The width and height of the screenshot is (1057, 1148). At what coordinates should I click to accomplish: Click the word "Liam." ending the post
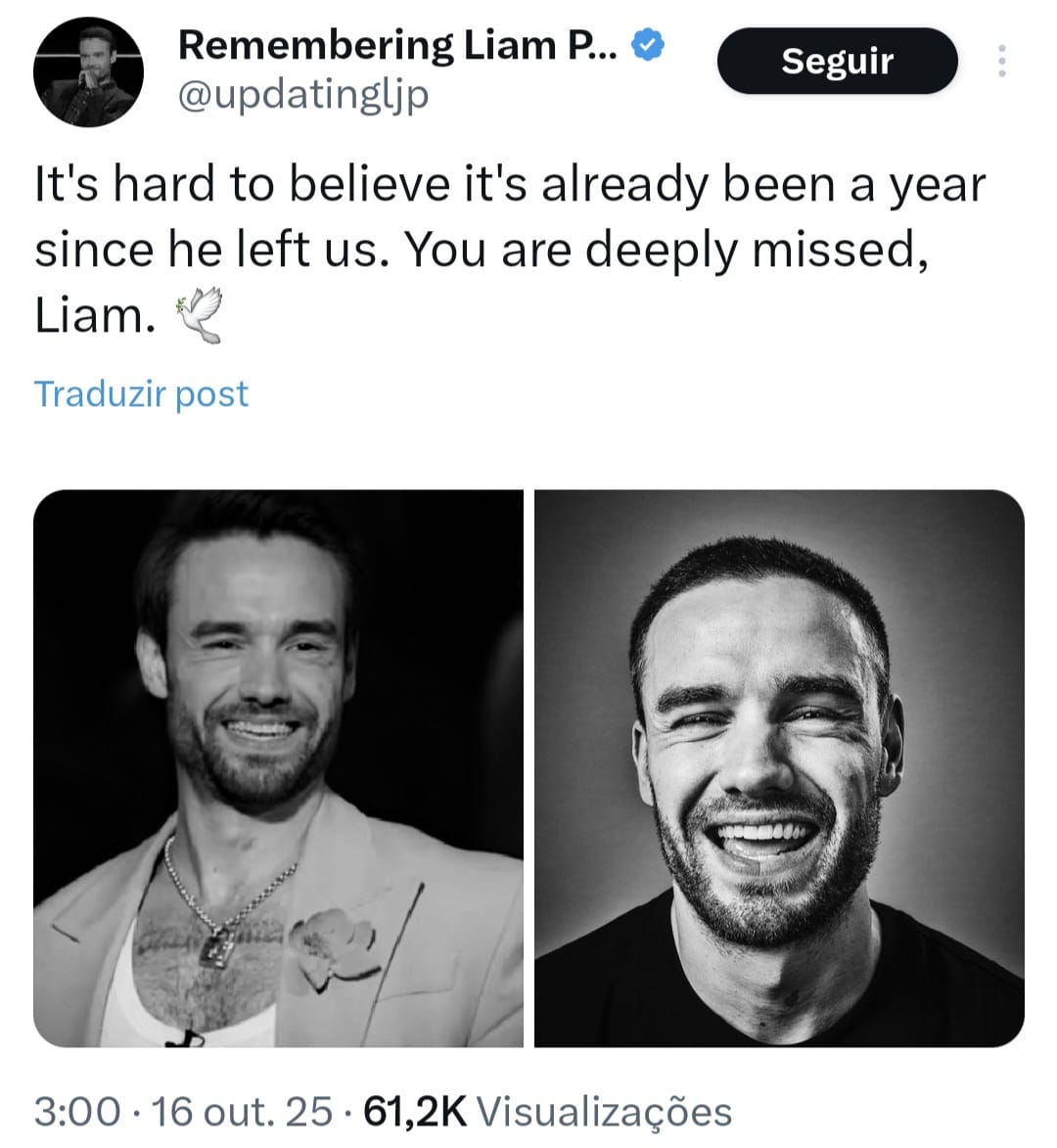click(x=95, y=316)
